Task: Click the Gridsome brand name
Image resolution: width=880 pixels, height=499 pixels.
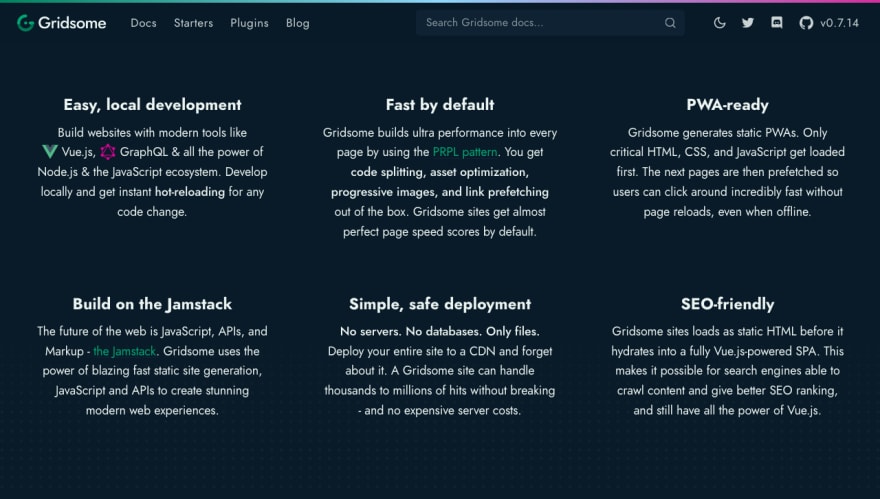Action: pos(72,23)
